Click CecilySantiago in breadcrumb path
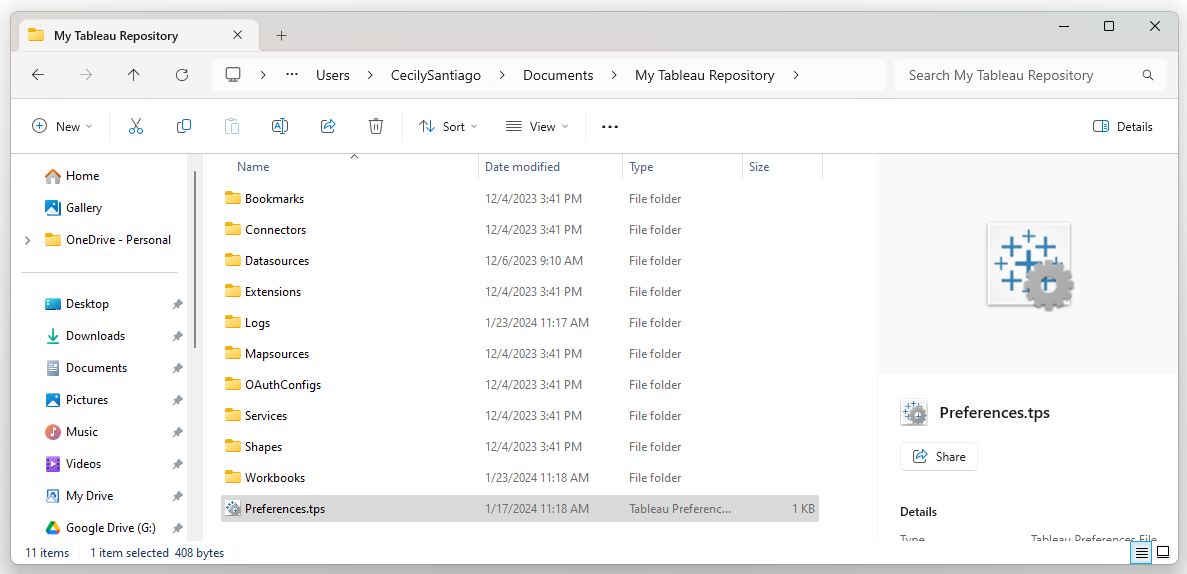The height and width of the screenshot is (574, 1187). pyautogui.click(x=436, y=75)
